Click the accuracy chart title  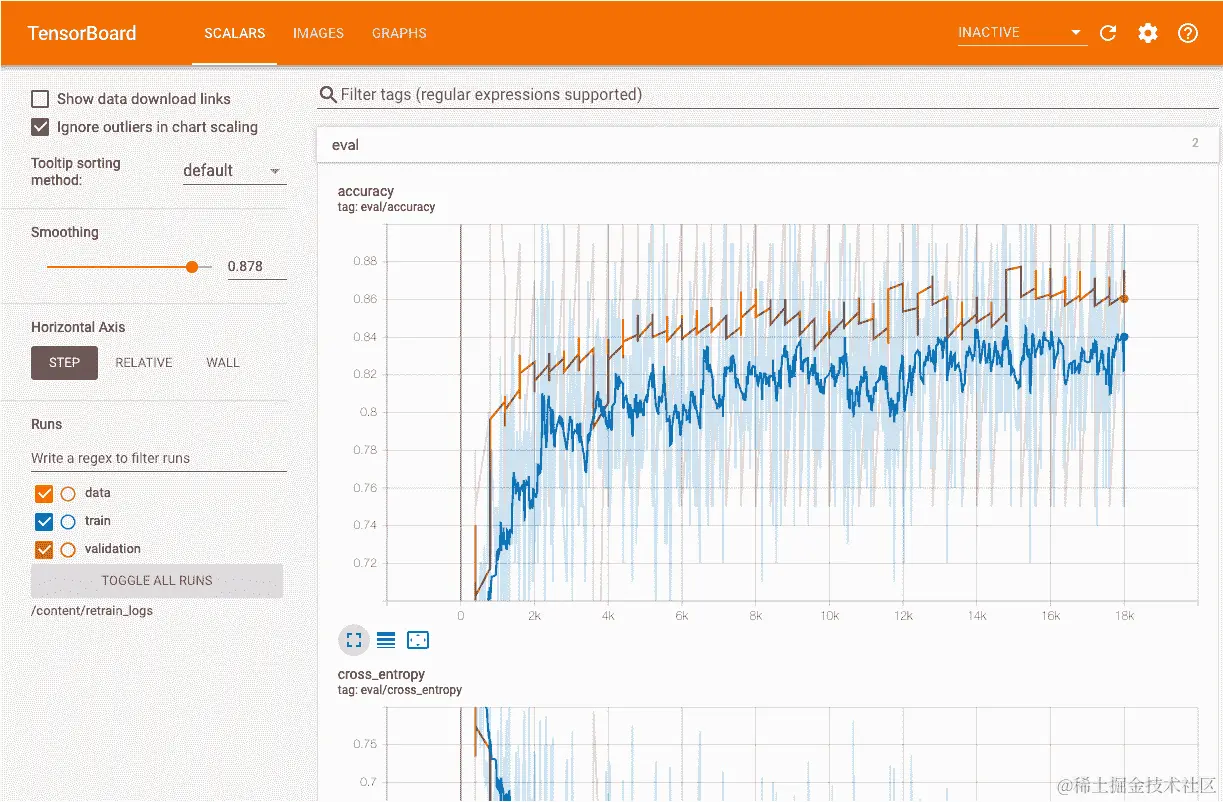(x=366, y=191)
